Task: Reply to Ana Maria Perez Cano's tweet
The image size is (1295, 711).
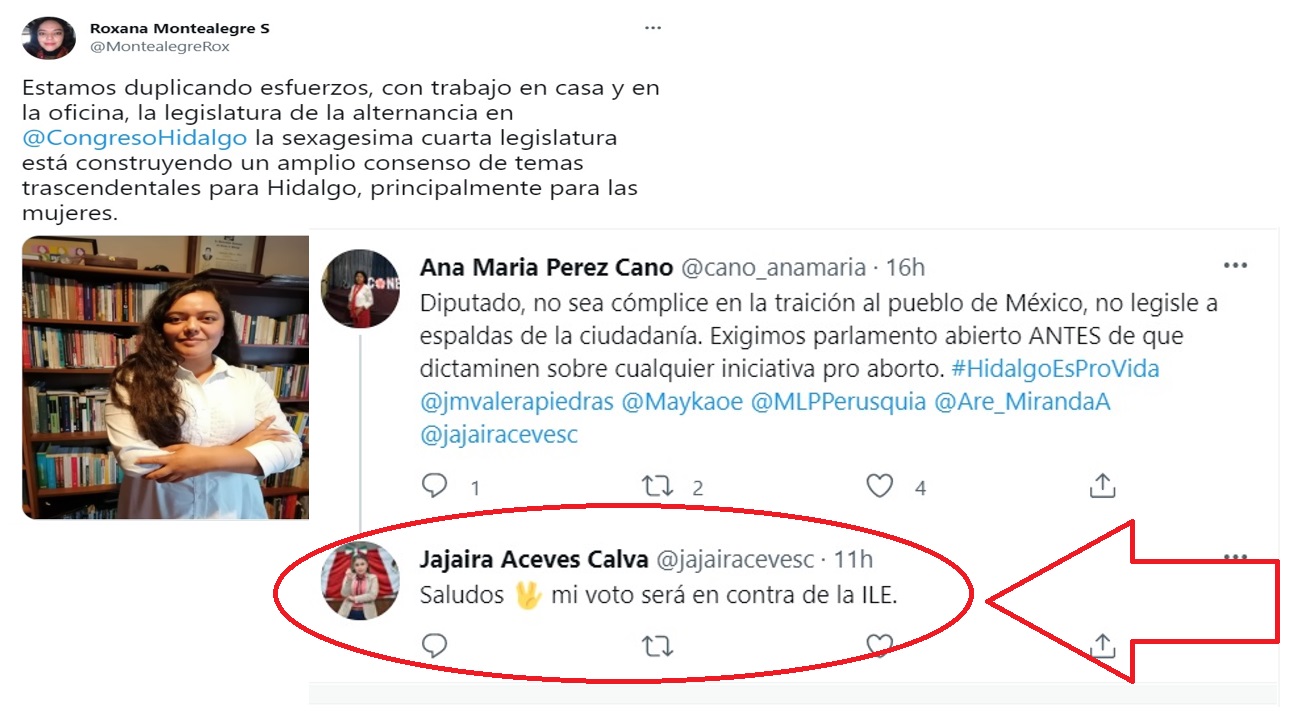Action: pos(434,486)
